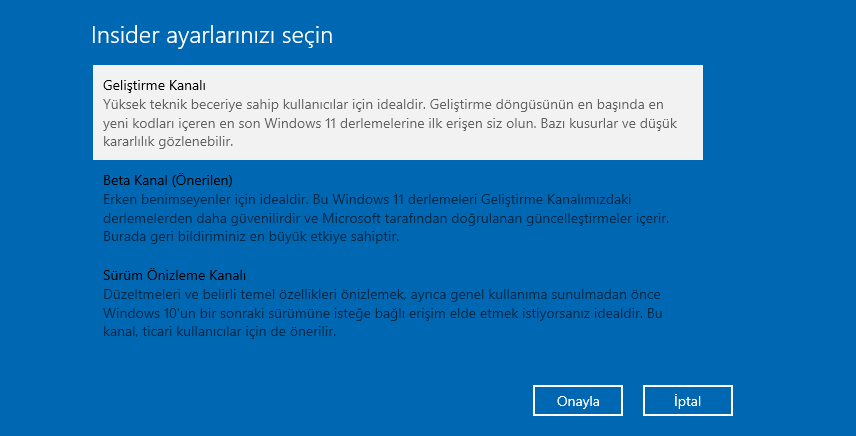Cancel the dialog with İptal
This screenshot has height=436, width=856.
(x=688, y=401)
